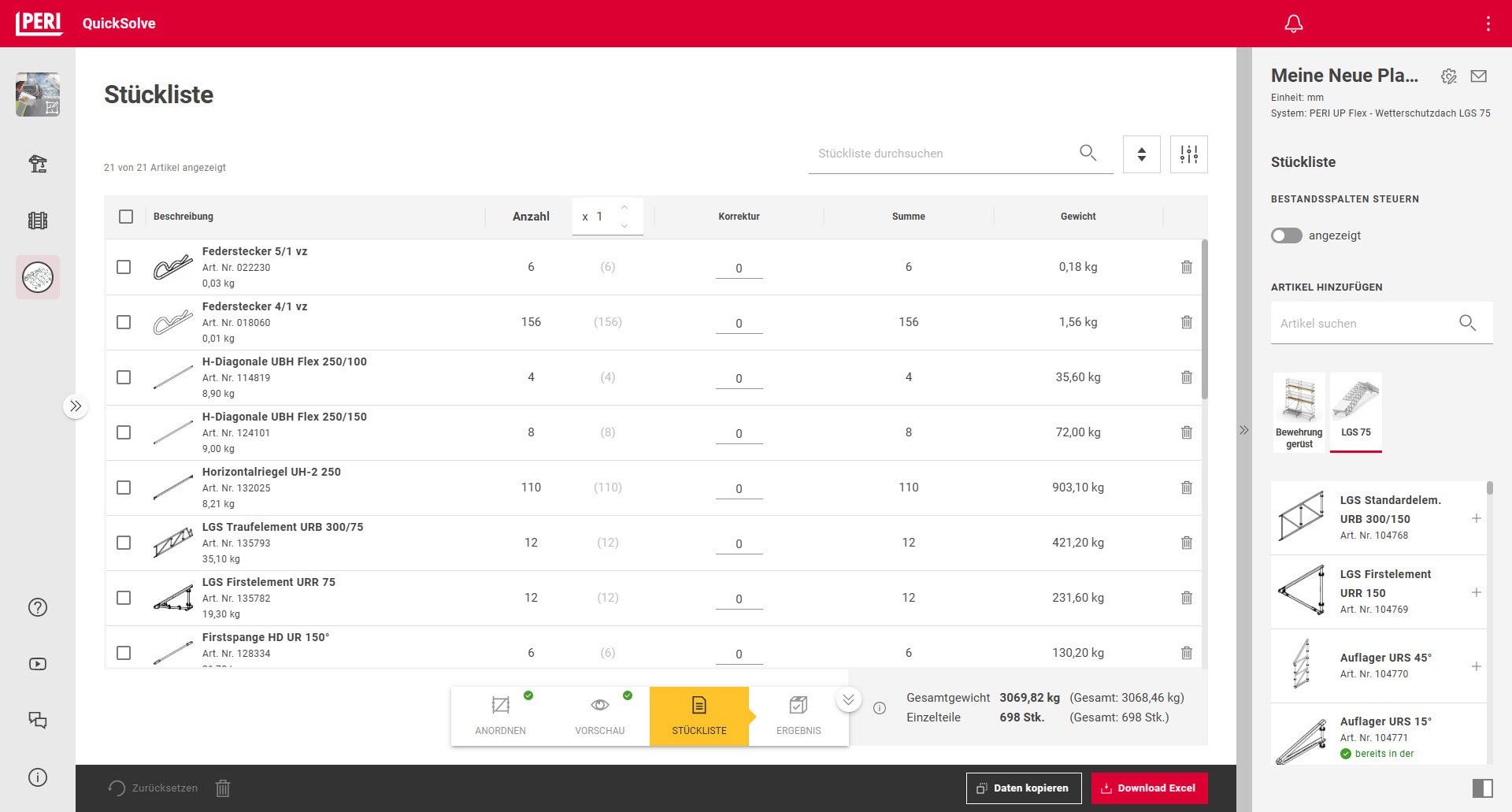Delete the H-Diagonale UBH Flex 250/100 row
Screen dimensions: 1512x812
pyautogui.click(x=1186, y=377)
